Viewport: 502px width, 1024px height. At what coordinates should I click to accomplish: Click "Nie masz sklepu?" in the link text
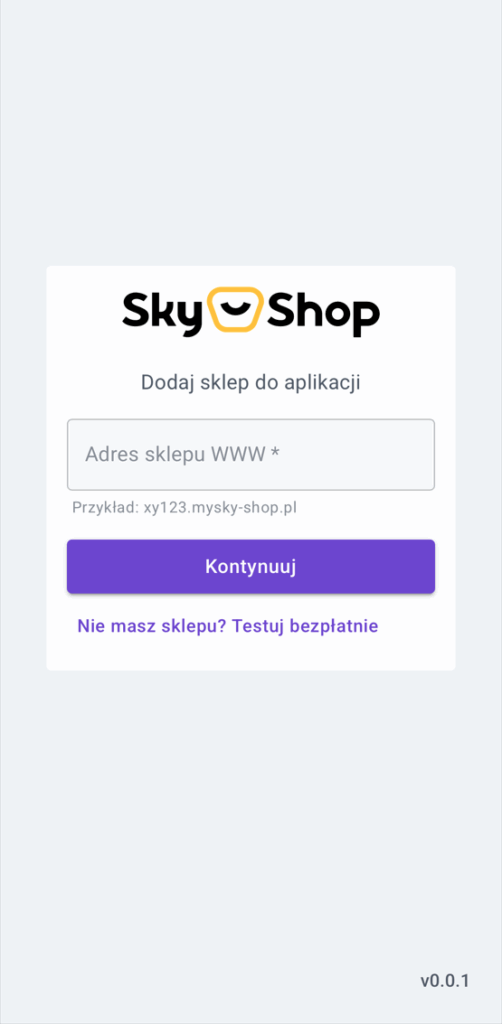tap(151, 626)
